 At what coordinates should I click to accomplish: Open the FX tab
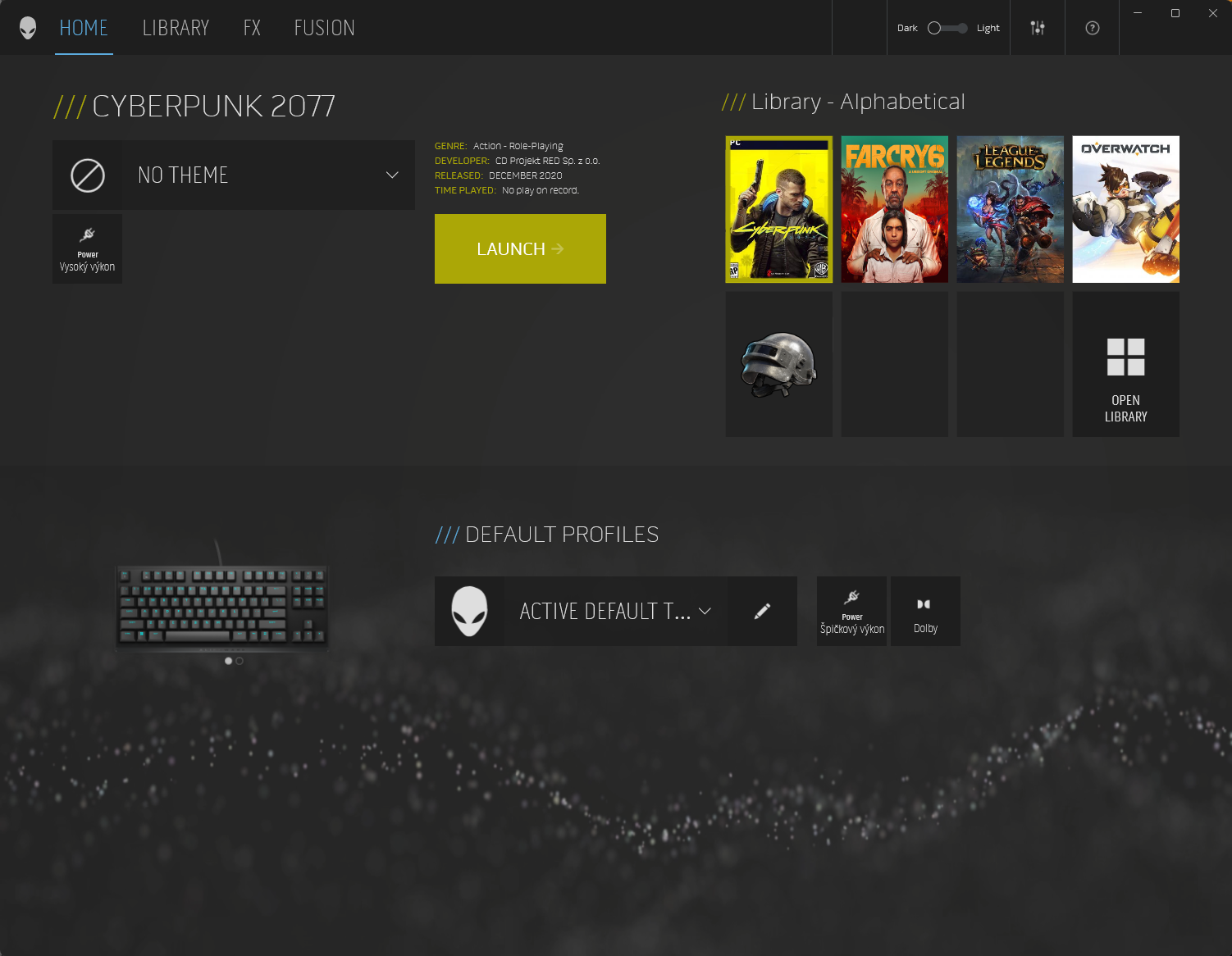click(x=252, y=28)
